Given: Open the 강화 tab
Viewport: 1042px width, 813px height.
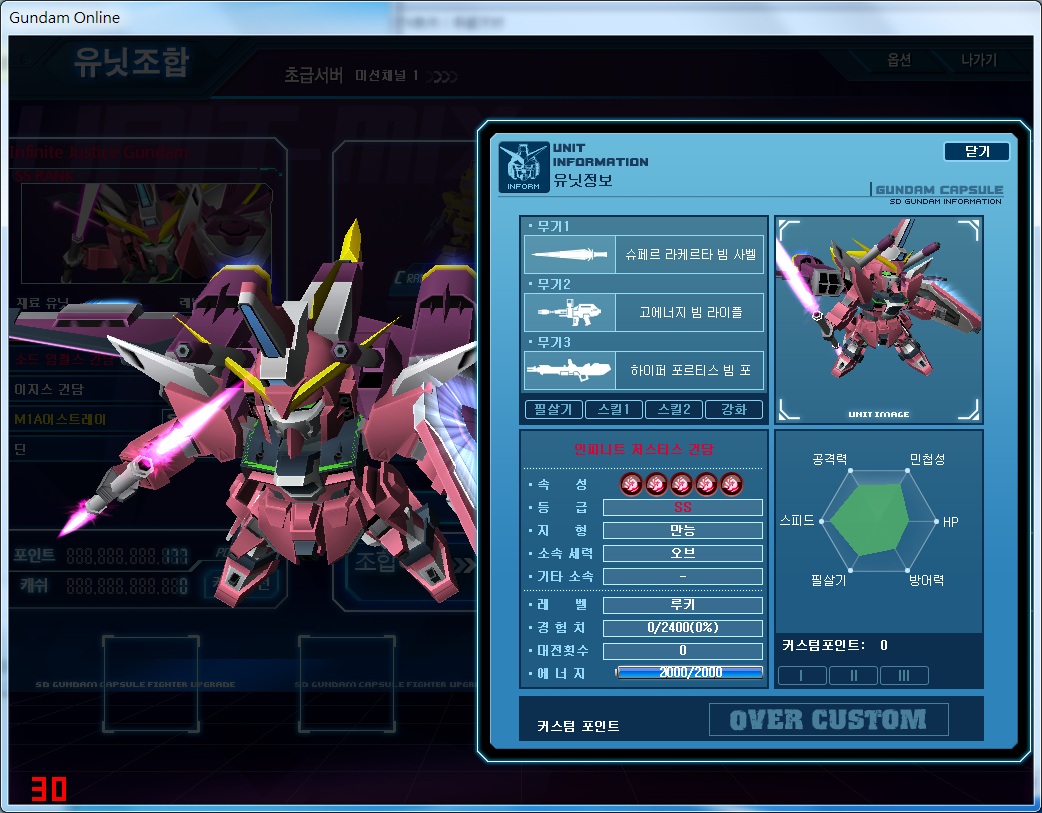Looking at the screenshot, I should coord(734,409).
